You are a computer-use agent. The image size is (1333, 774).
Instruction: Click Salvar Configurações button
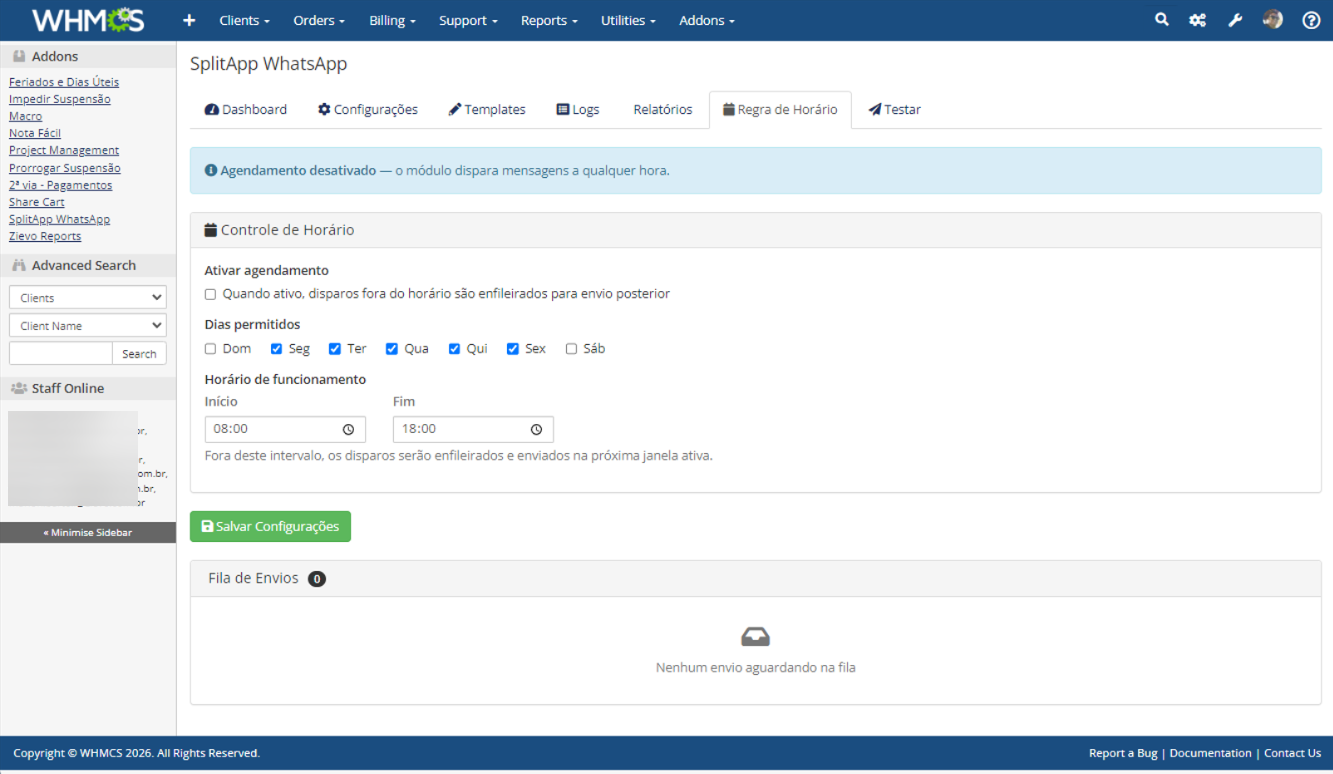click(x=270, y=527)
